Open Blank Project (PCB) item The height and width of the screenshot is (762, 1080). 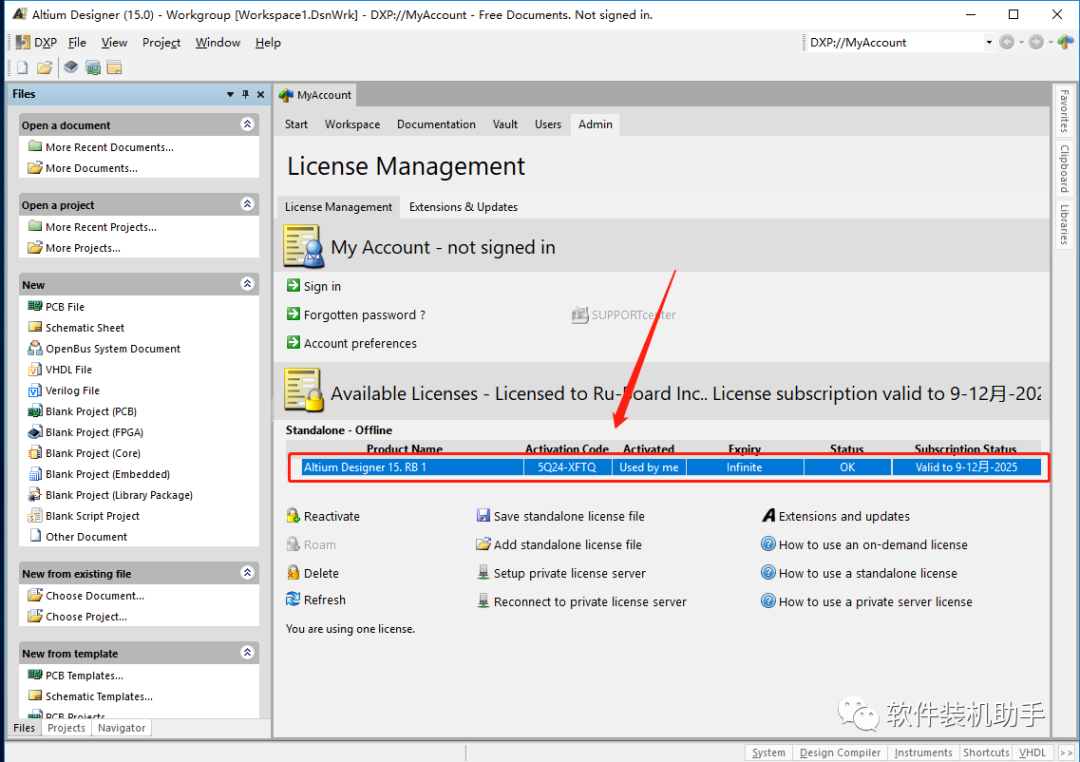point(91,411)
